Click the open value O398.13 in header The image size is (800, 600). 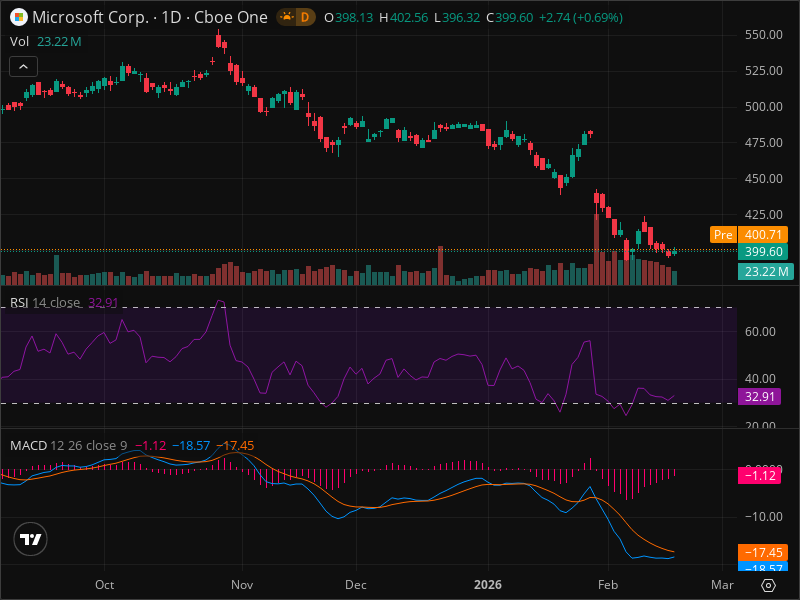pyautogui.click(x=348, y=17)
